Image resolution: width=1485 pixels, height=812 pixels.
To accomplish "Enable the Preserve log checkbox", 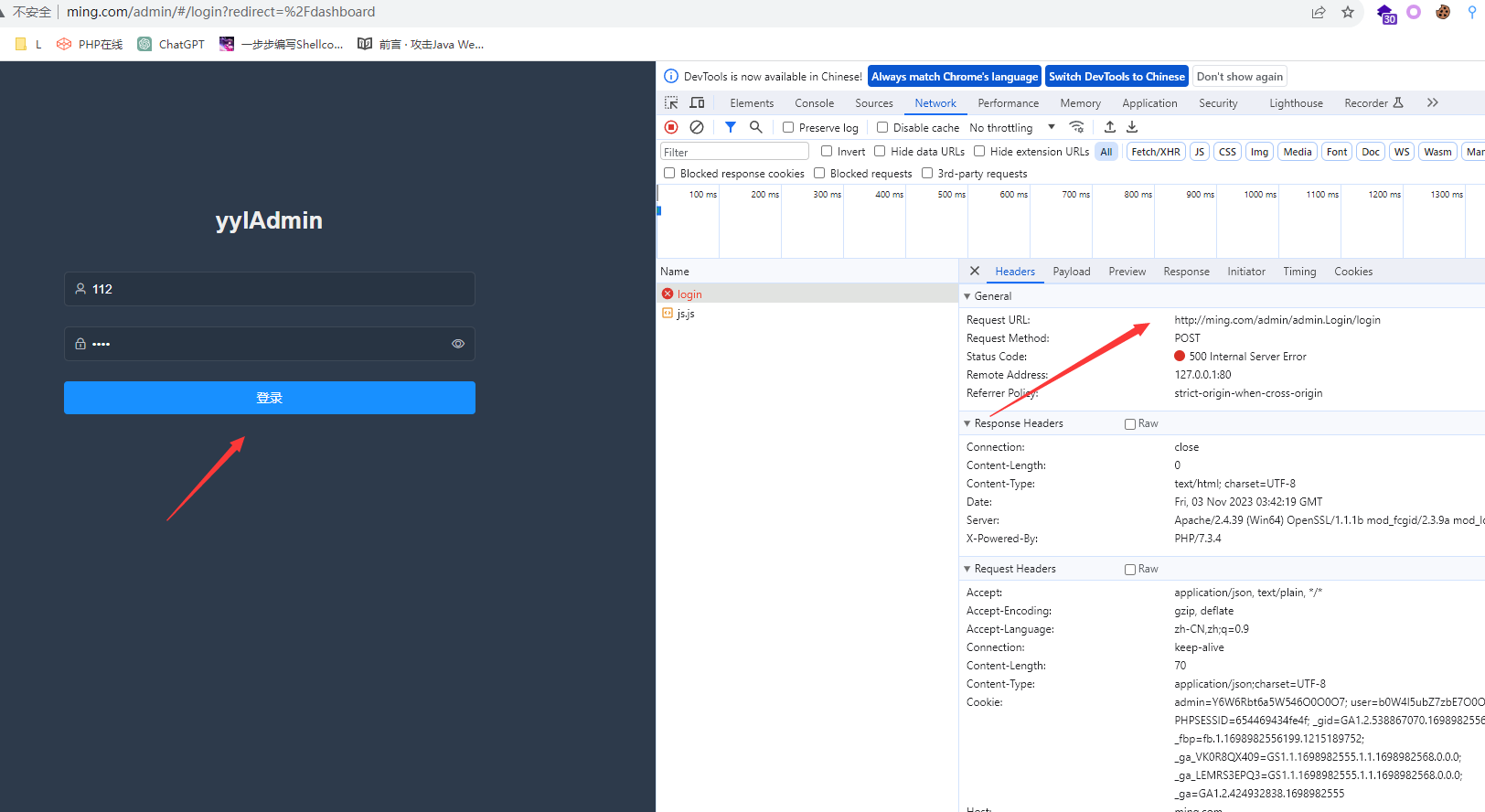I will pyautogui.click(x=788, y=127).
